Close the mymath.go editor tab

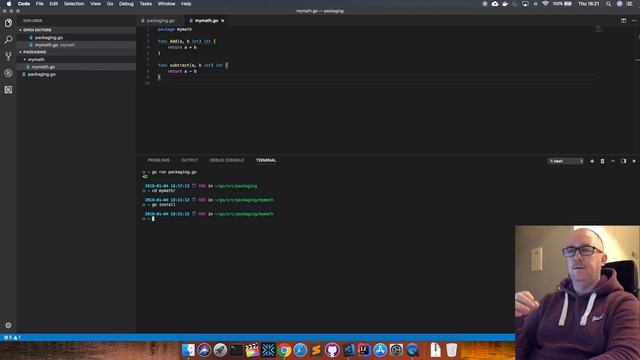pos(222,20)
